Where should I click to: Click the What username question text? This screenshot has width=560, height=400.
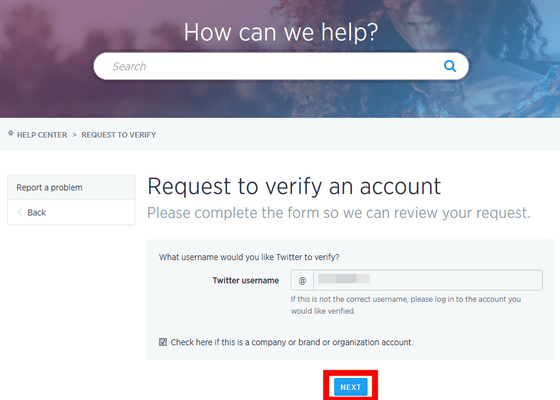[x=249, y=257]
